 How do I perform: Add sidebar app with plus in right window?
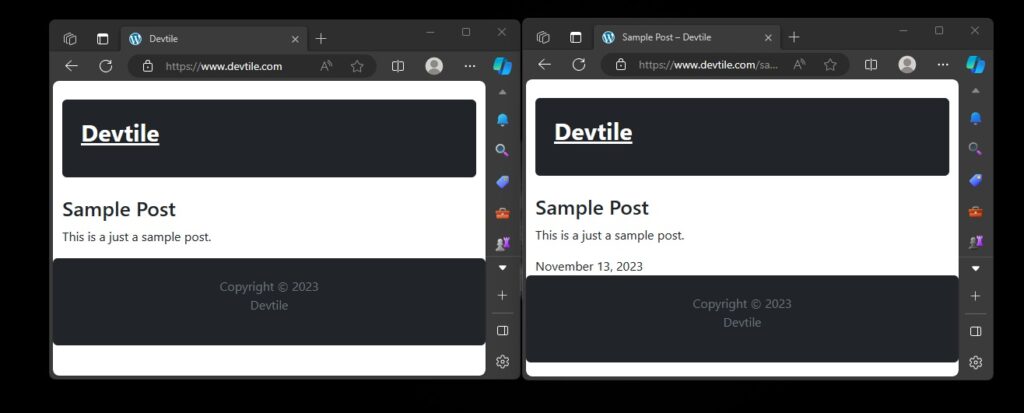pos(975,297)
